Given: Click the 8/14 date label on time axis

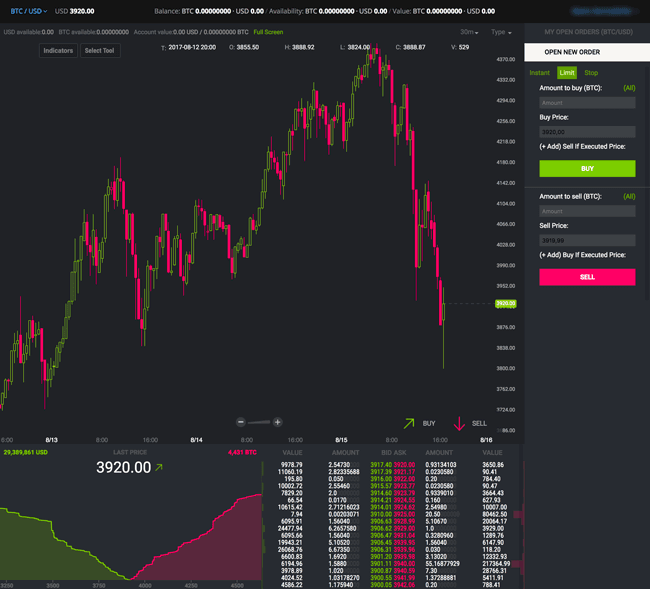Looking at the screenshot, I should pos(196,440).
